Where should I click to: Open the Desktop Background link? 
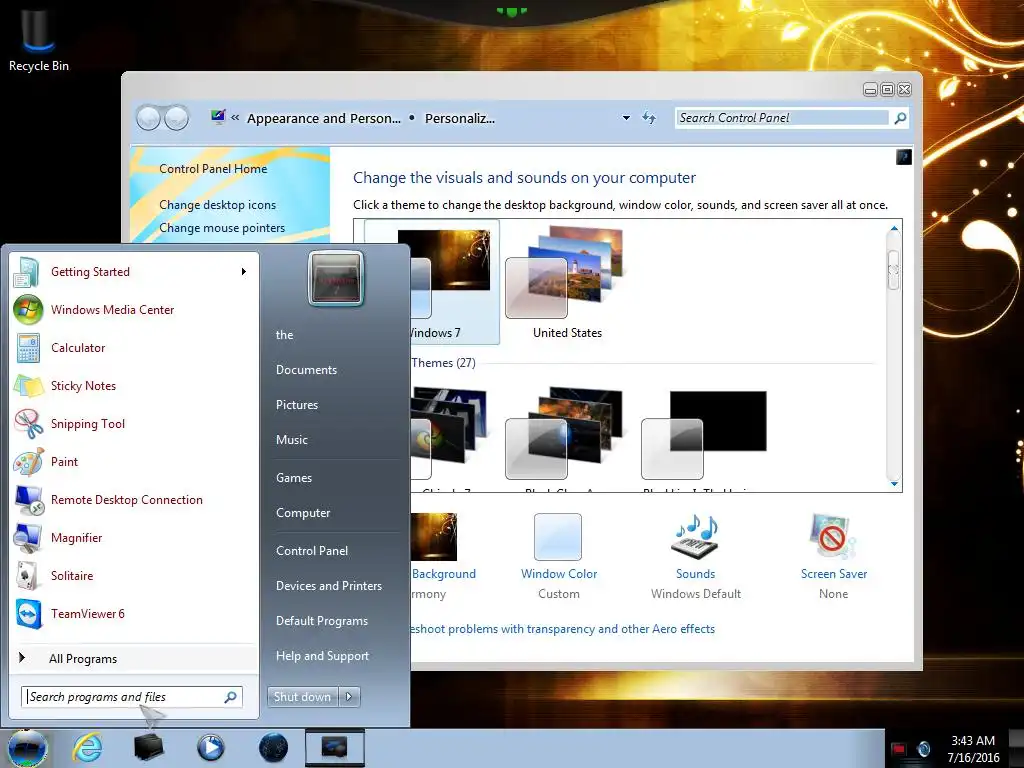click(443, 574)
